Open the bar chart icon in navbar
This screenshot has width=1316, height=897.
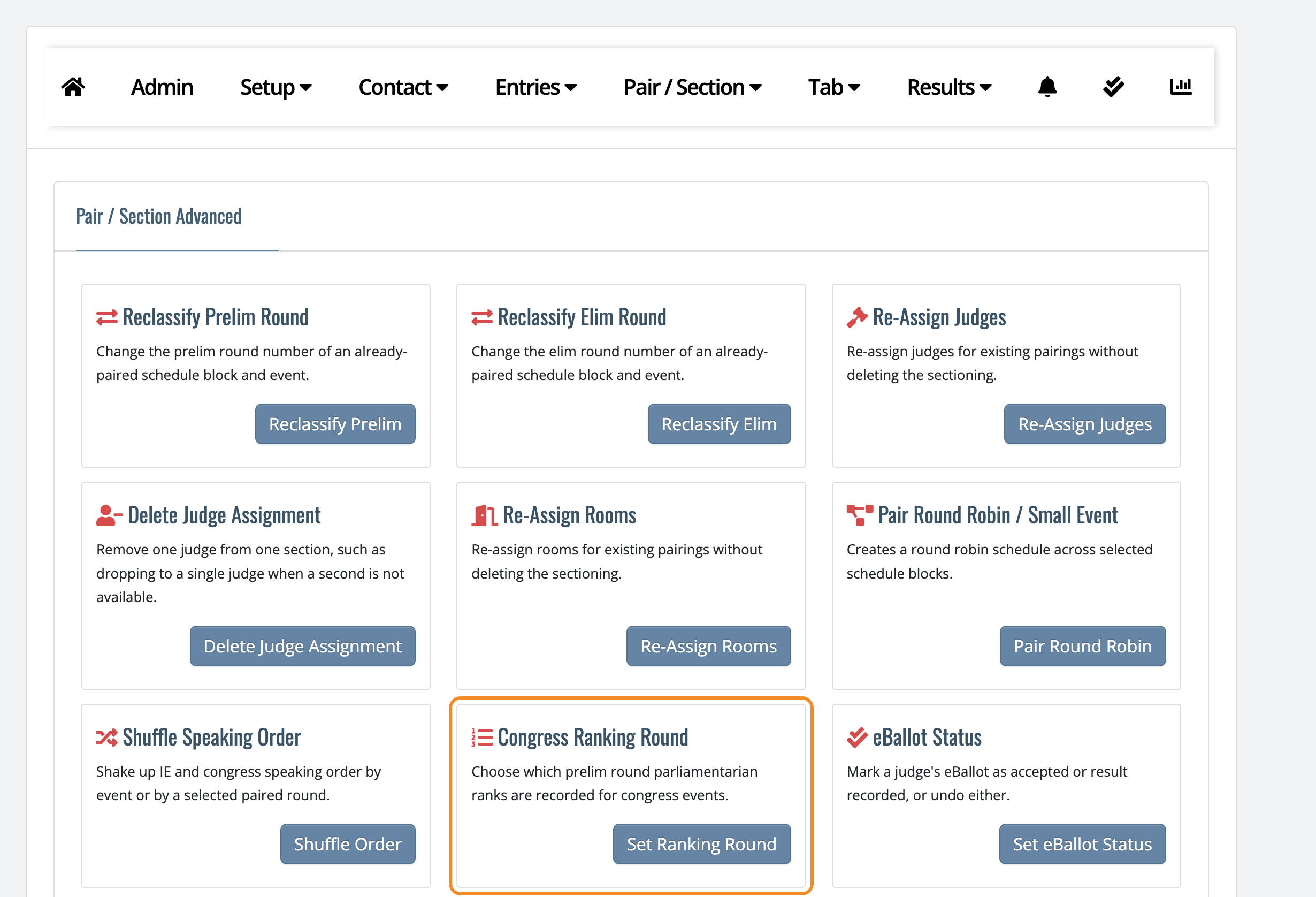[1181, 87]
